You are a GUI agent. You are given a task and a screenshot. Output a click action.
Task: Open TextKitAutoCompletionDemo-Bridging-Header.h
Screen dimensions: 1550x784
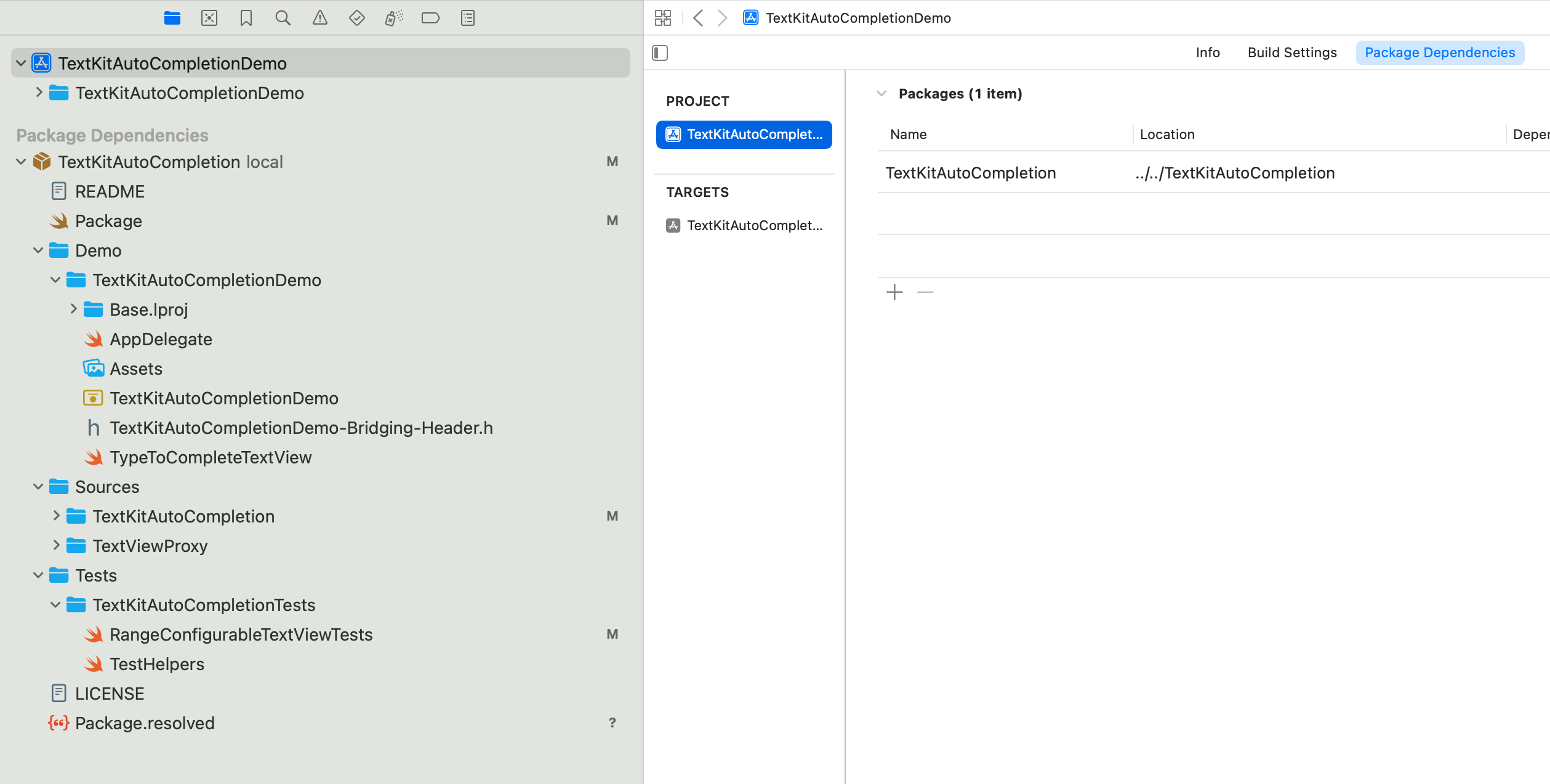tap(301, 428)
